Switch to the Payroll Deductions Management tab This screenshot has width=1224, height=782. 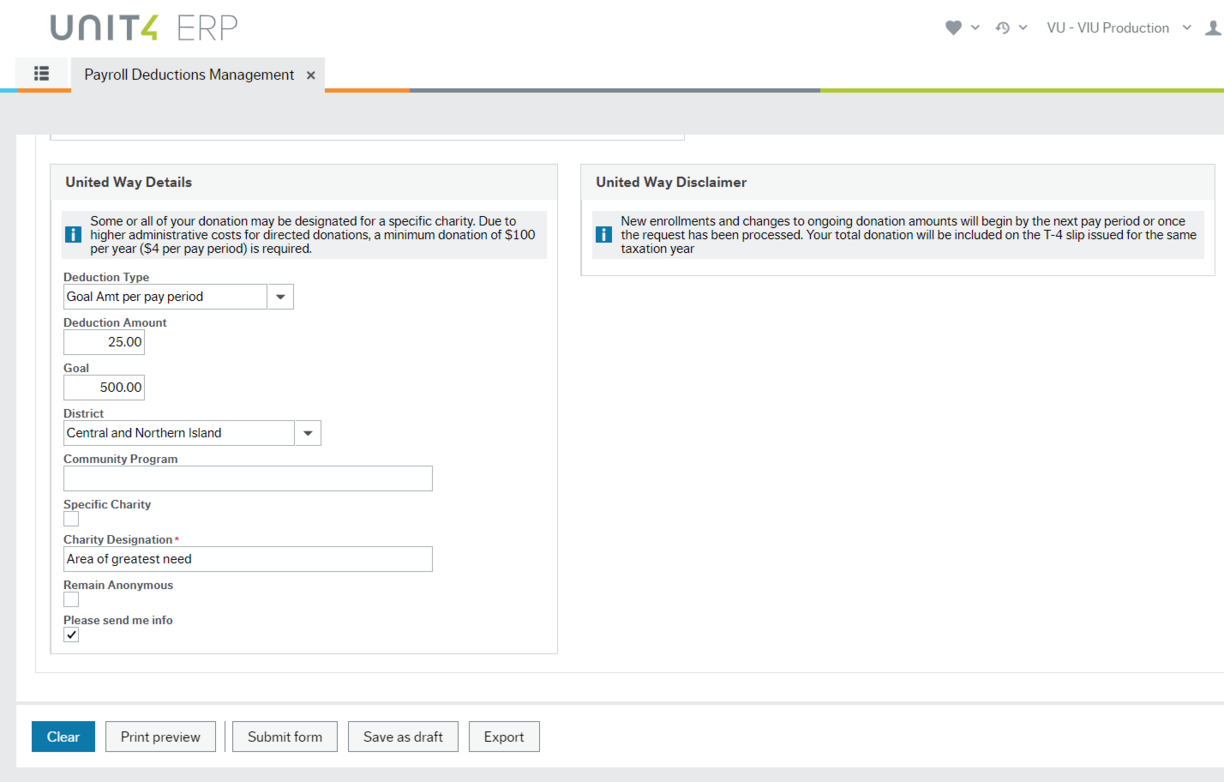189,75
